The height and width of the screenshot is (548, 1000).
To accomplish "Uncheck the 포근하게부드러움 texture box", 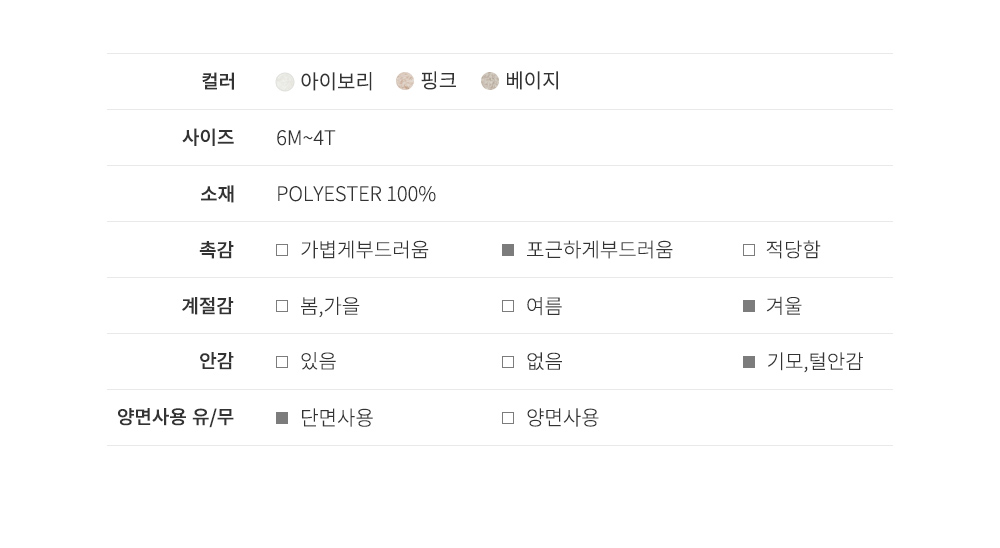I will (508, 250).
